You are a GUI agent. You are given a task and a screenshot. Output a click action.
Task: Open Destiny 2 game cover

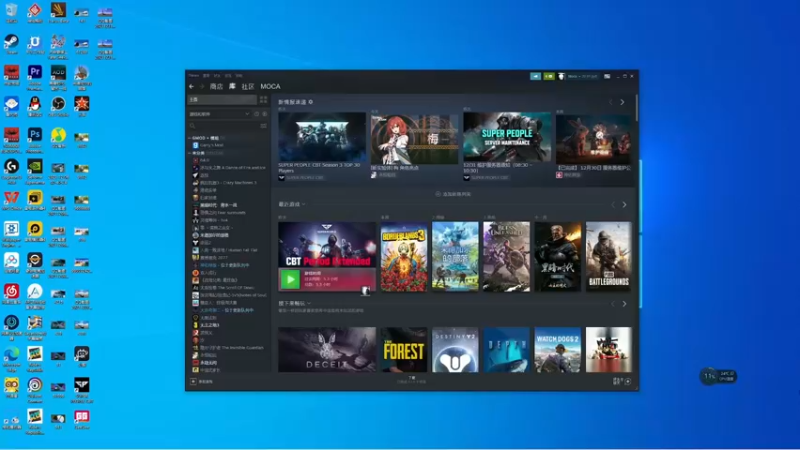455,349
